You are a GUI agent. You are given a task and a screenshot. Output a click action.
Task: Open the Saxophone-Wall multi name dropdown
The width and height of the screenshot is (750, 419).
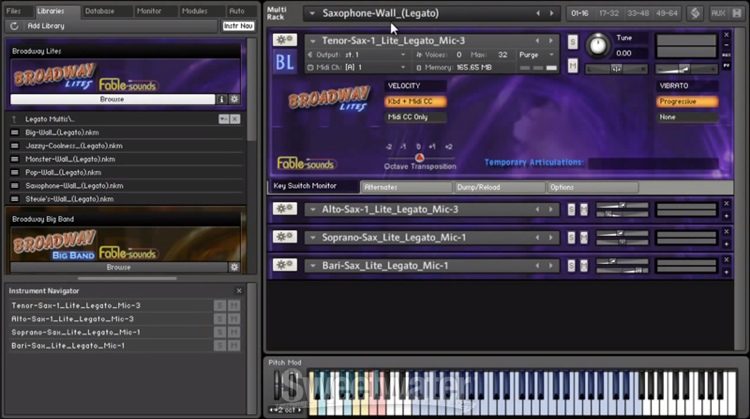[312, 13]
